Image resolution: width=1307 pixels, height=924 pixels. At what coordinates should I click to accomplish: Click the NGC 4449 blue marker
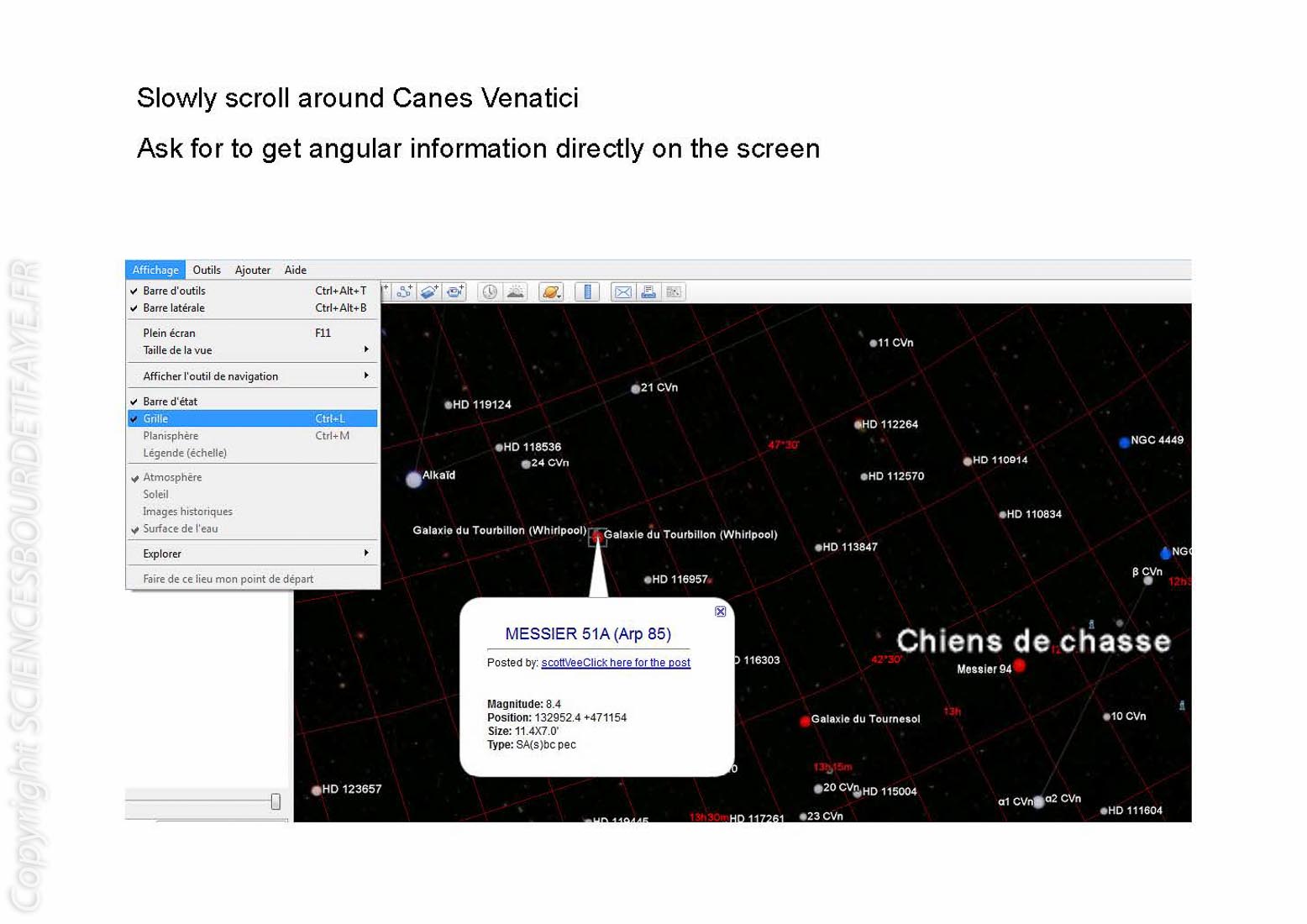1124,442
